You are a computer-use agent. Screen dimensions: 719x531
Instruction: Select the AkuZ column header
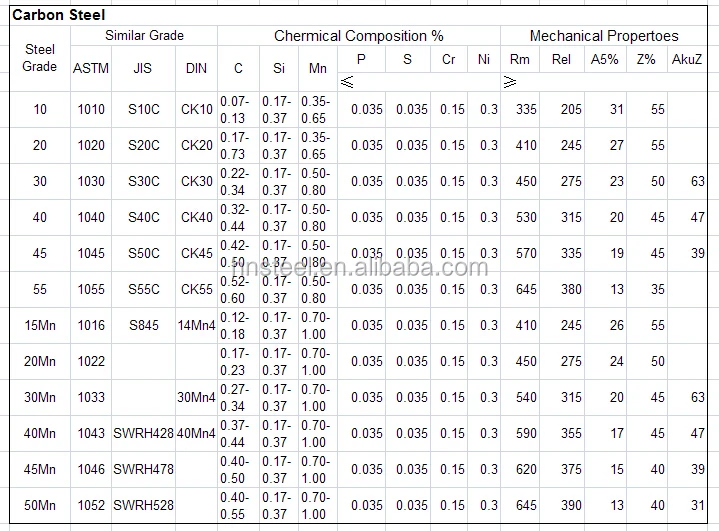point(686,59)
